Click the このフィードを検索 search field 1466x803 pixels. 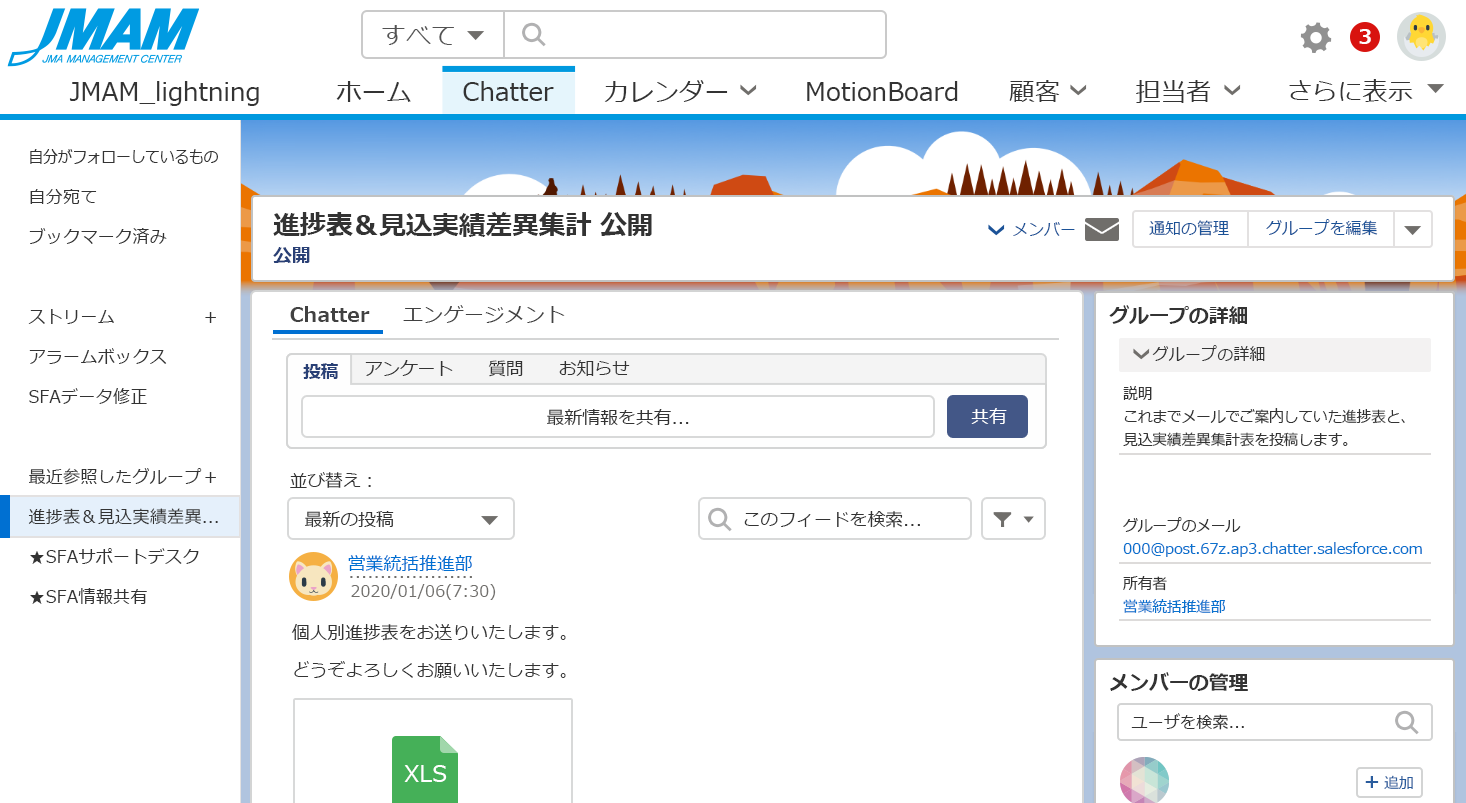(x=835, y=519)
